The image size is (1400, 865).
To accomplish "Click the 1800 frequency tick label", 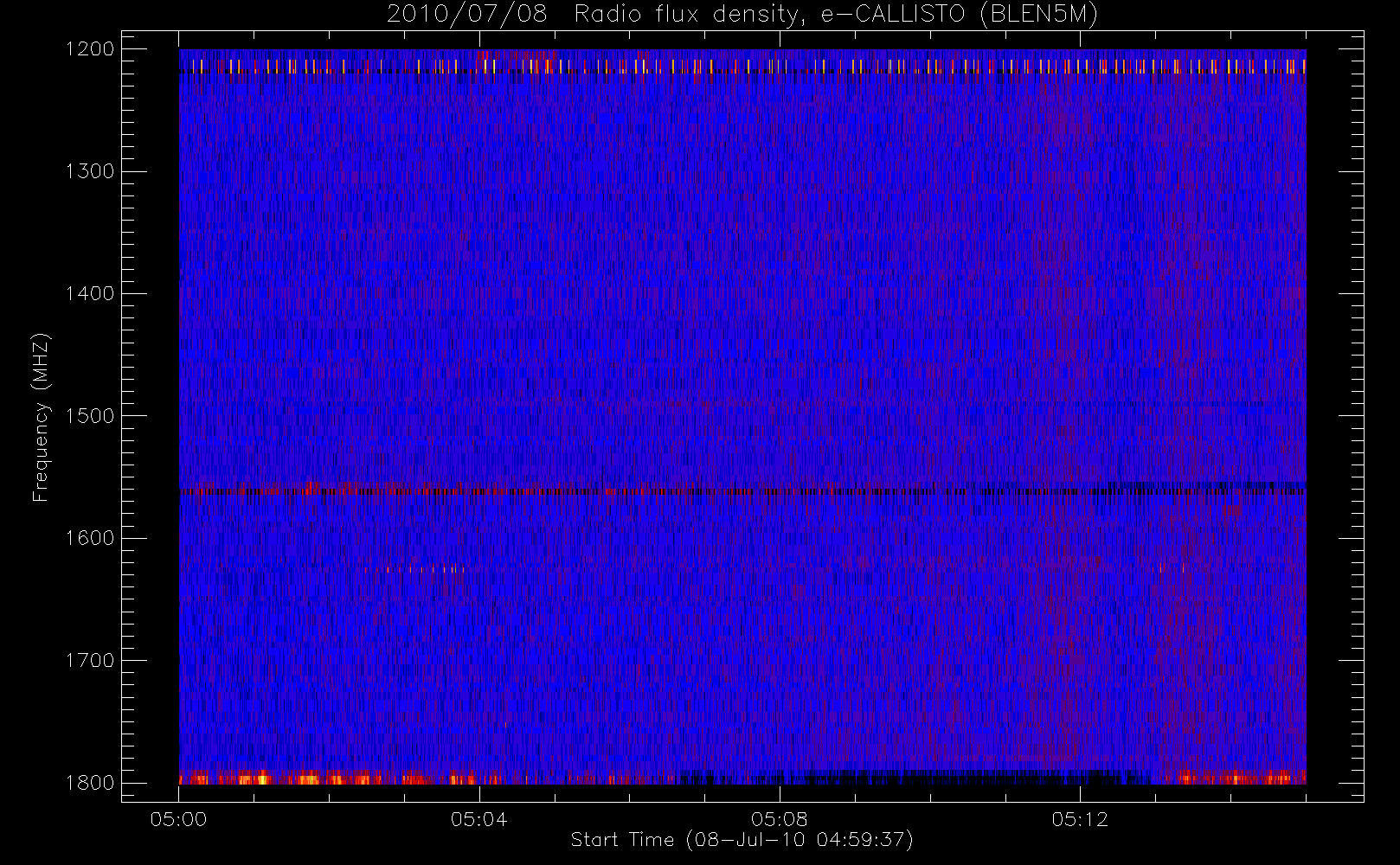I will click(90, 783).
